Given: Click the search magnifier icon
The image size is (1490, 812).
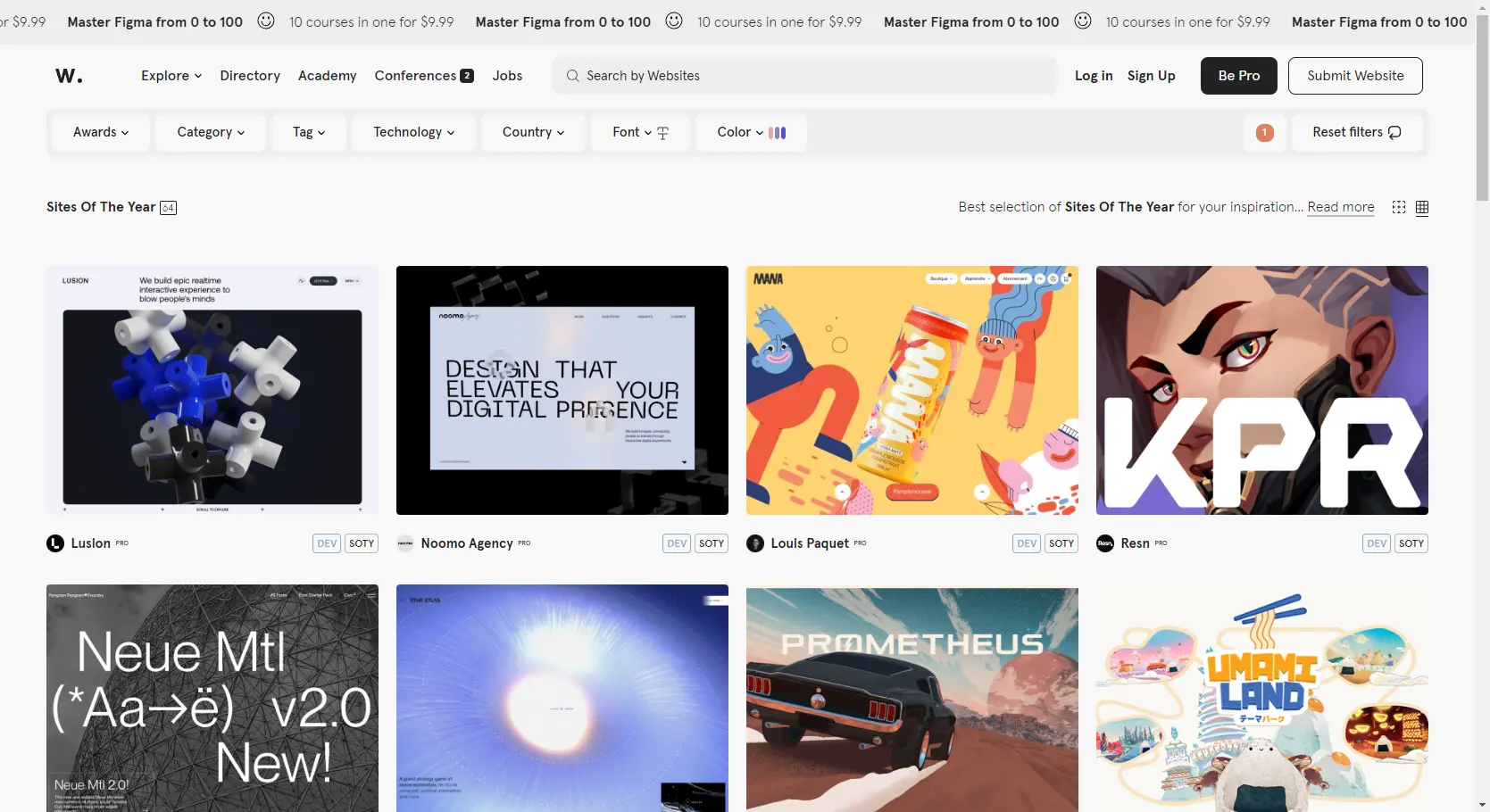Looking at the screenshot, I should coord(572,76).
